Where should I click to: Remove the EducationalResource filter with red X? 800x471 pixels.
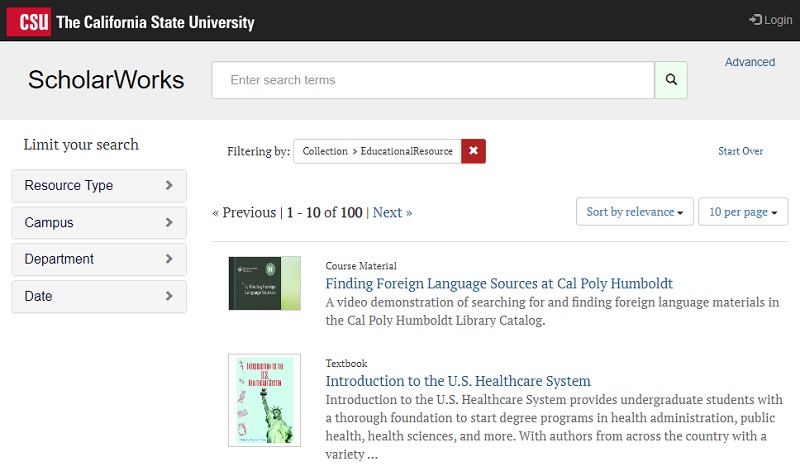coord(473,151)
